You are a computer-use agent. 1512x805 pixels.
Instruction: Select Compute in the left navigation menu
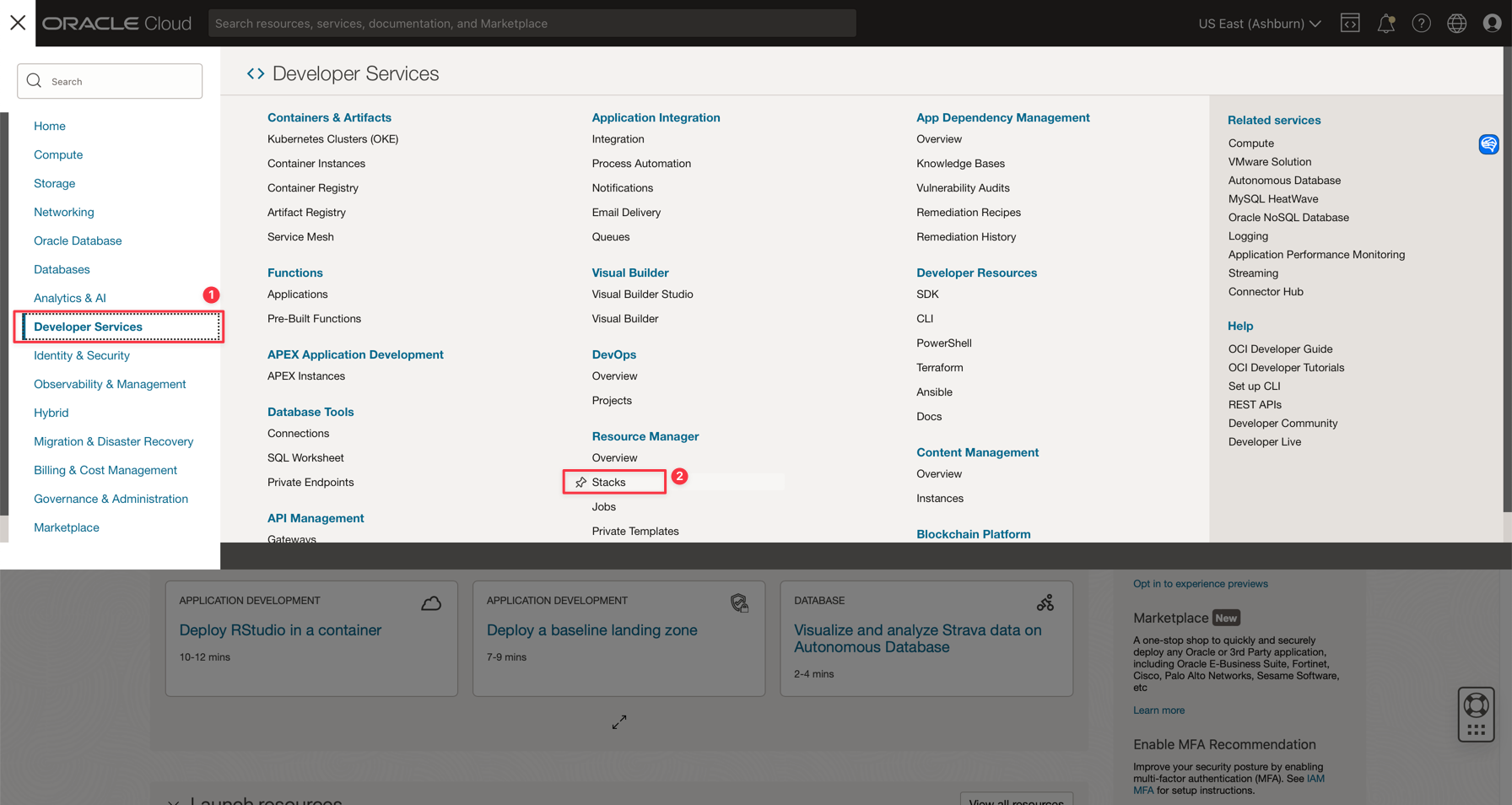pos(58,154)
